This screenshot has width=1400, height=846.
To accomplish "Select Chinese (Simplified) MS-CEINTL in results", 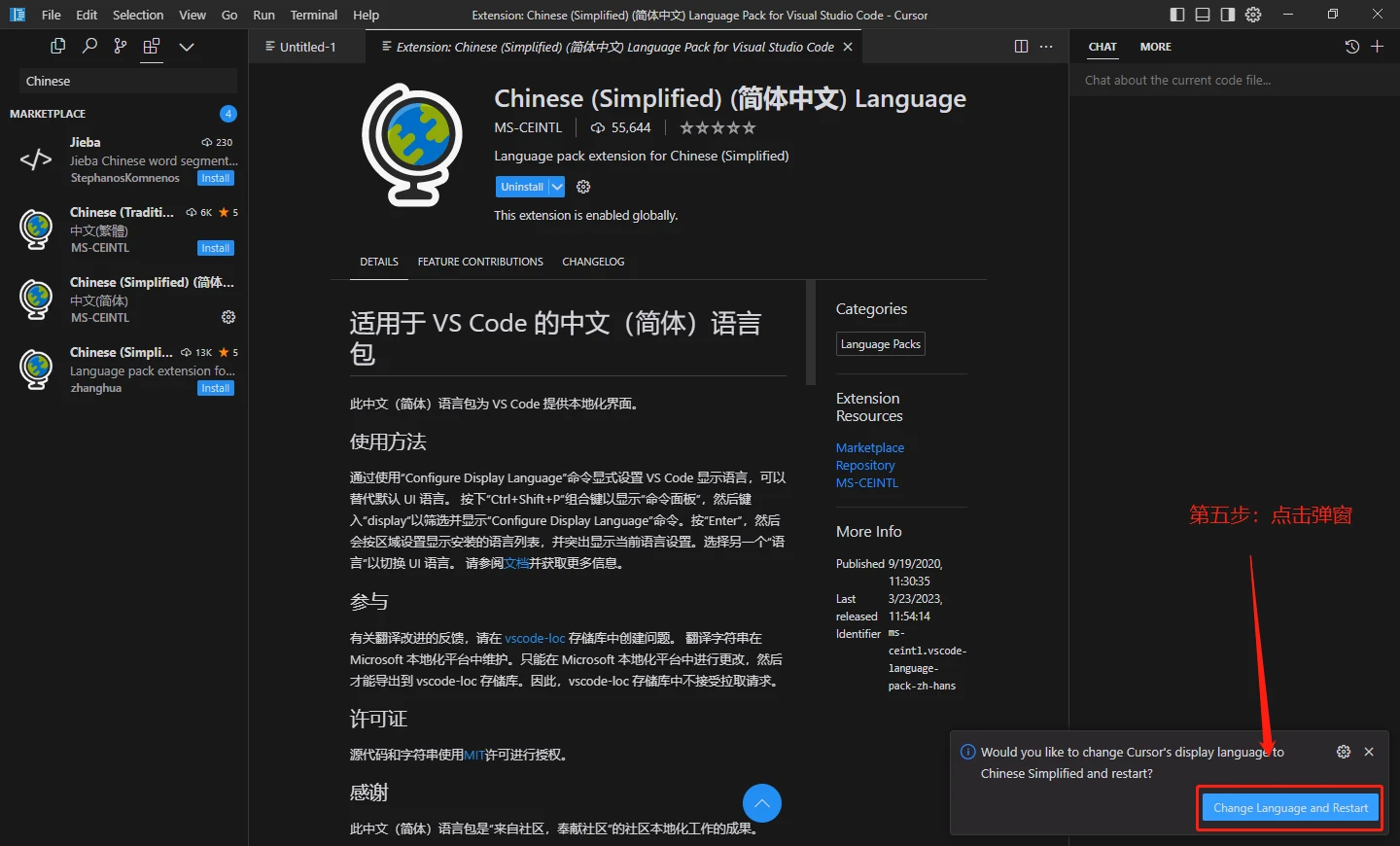I will pos(123,300).
